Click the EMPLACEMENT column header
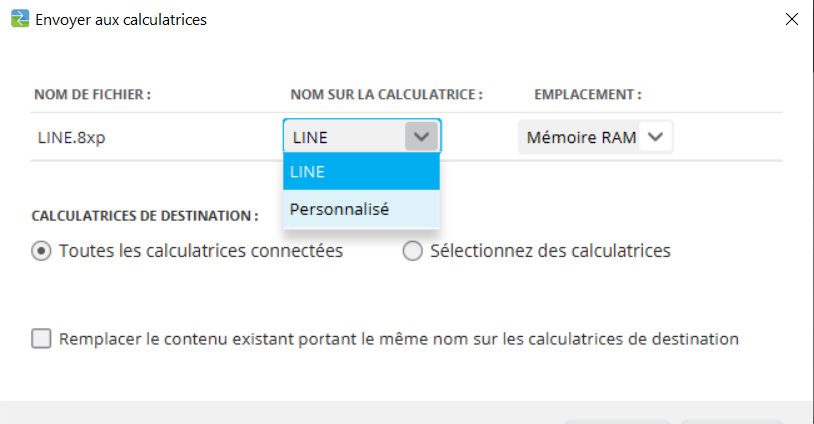Viewport: 814px width, 424px height. pyautogui.click(x=587, y=95)
